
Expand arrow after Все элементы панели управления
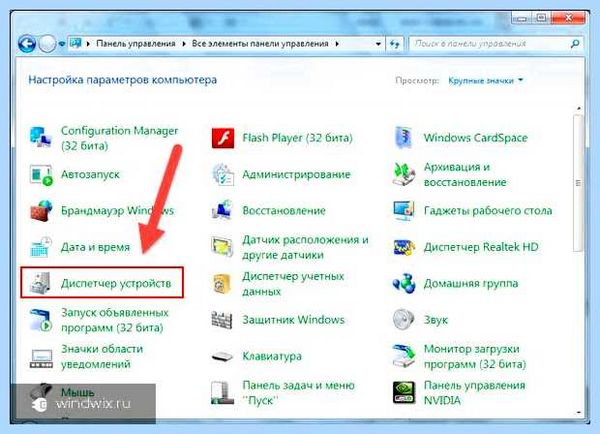(337, 44)
